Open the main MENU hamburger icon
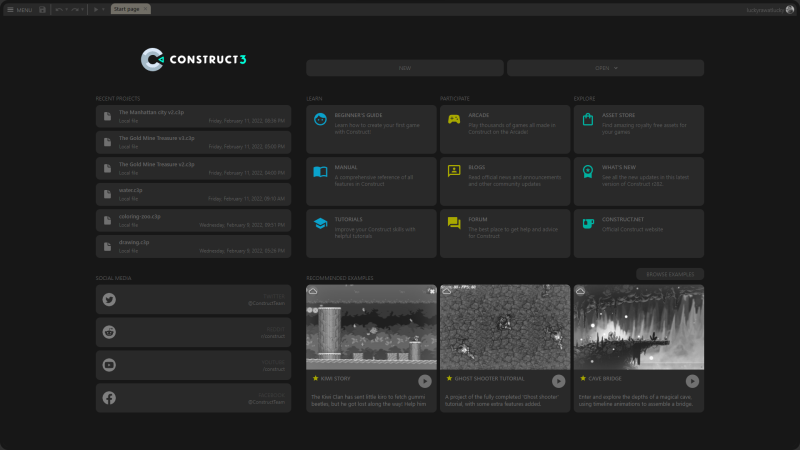The image size is (800, 450). point(10,9)
